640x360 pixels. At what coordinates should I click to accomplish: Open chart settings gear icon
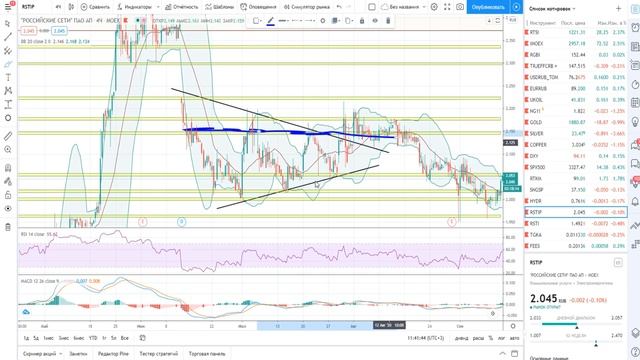click(x=434, y=7)
